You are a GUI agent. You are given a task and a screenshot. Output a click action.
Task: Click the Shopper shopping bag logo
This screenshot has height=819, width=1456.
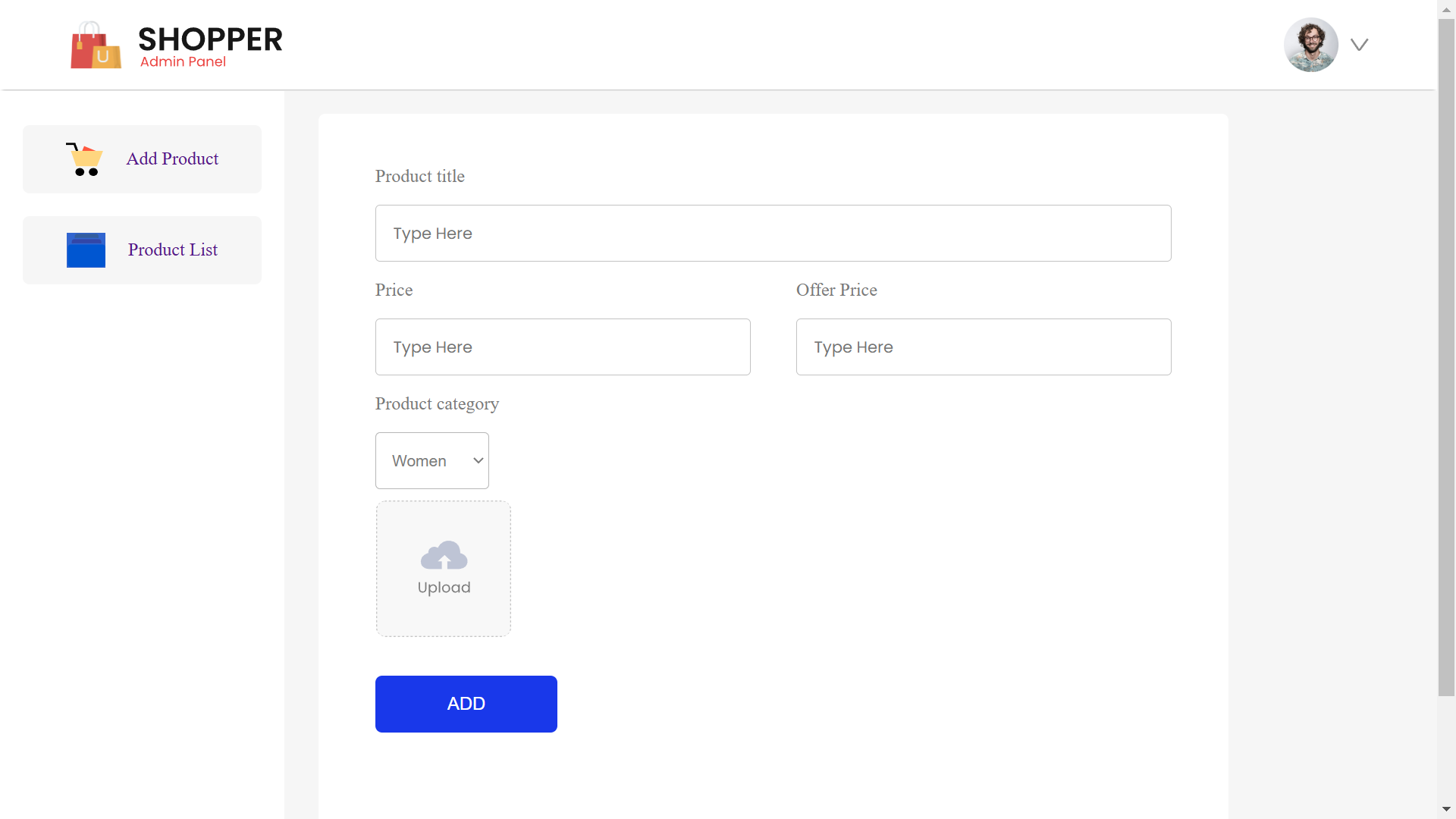point(96,45)
